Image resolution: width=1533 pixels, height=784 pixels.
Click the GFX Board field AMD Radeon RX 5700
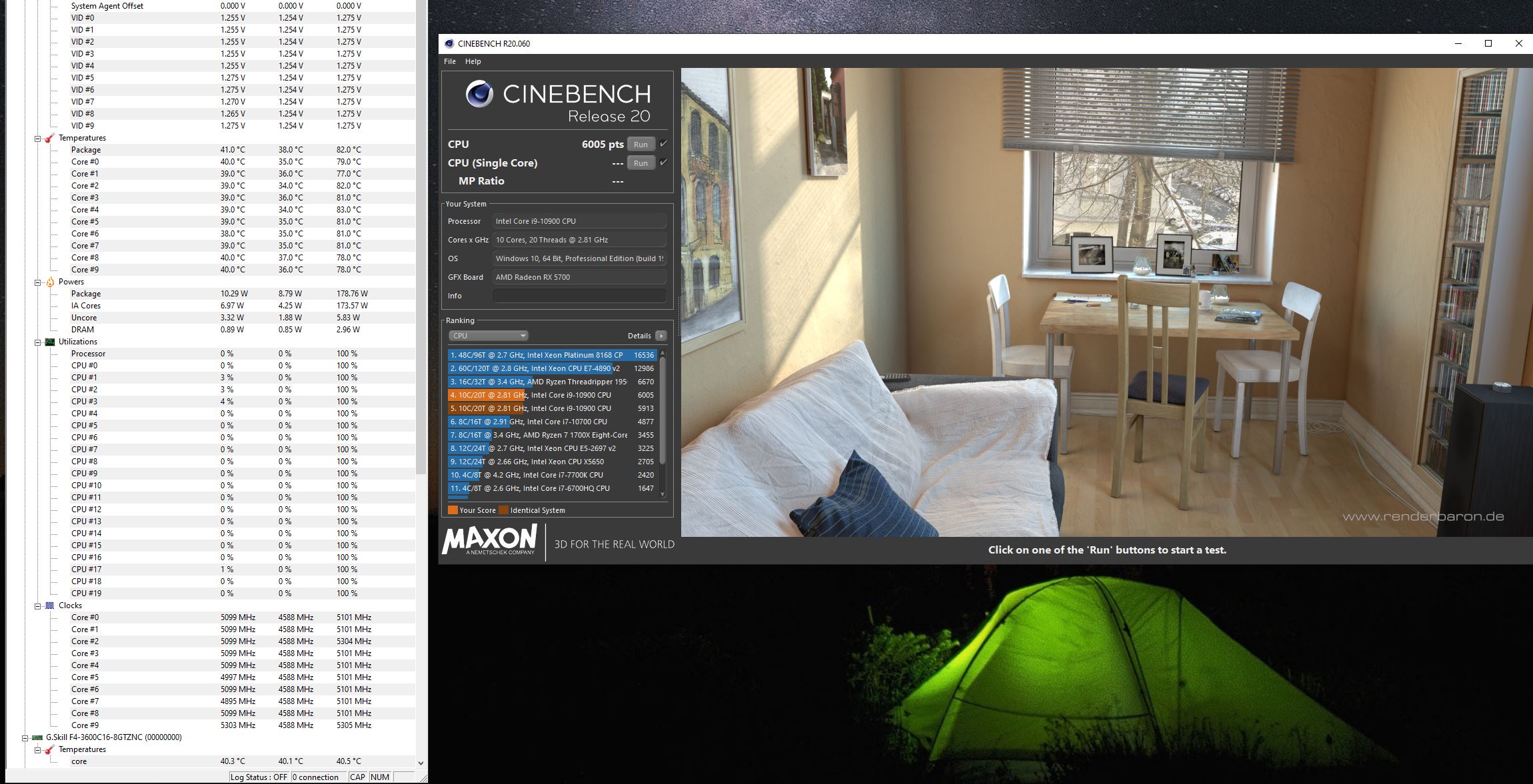pyautogui.click(x=579, y=277)
